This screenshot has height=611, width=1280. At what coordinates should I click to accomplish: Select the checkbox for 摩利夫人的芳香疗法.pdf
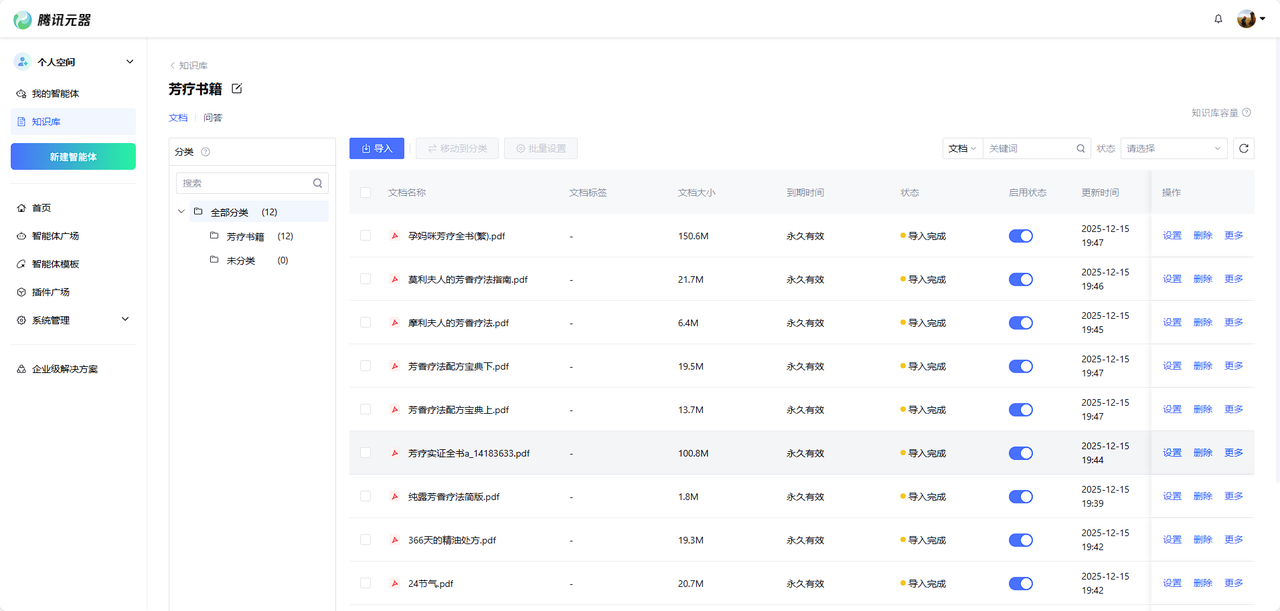click(365, 322)
